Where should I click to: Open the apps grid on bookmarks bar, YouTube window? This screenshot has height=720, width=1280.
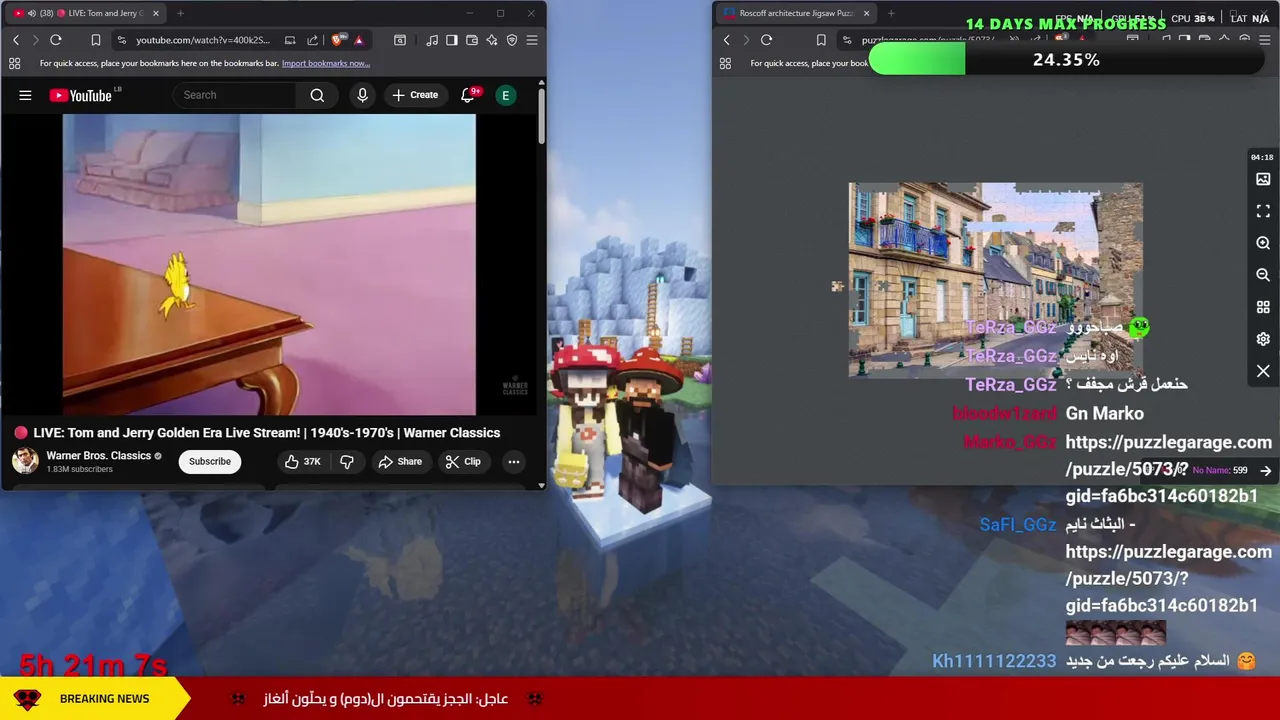pyautogui.click(x=14, y=63)
